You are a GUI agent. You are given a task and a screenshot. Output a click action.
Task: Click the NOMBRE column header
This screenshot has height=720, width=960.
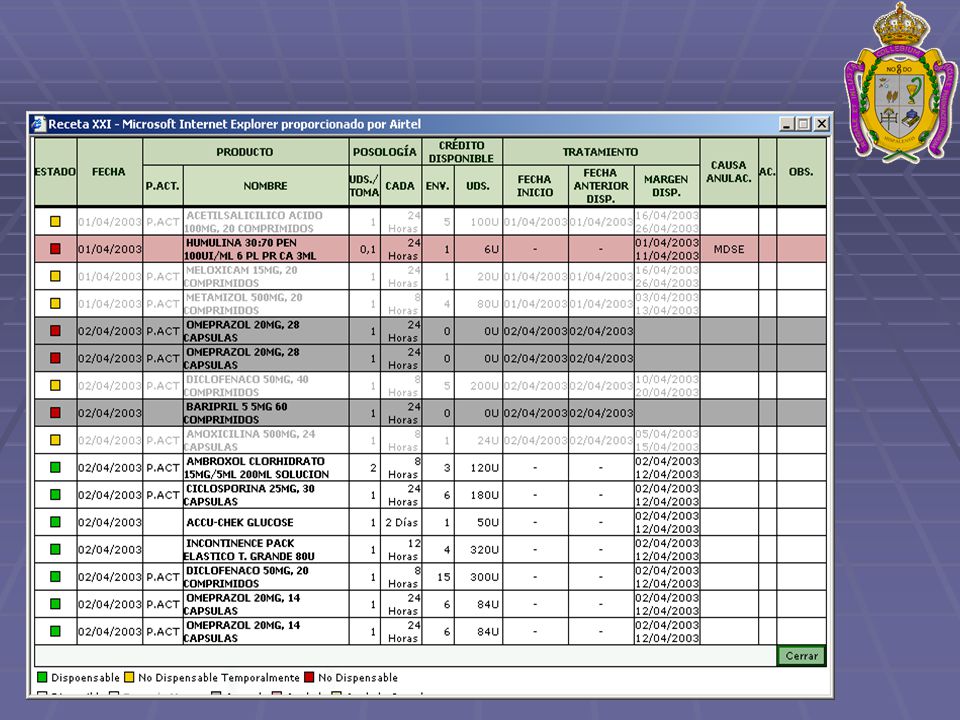[x=266, y=186]
